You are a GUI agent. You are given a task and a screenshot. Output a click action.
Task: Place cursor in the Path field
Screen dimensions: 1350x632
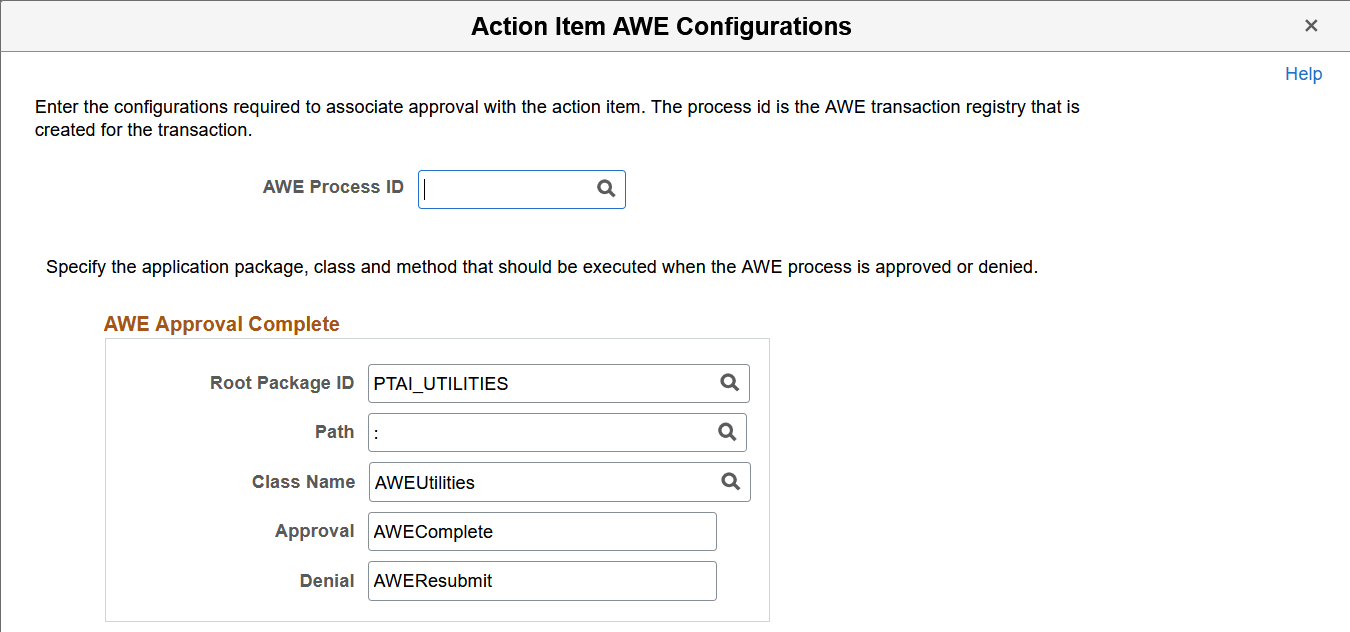click(540, 432)
